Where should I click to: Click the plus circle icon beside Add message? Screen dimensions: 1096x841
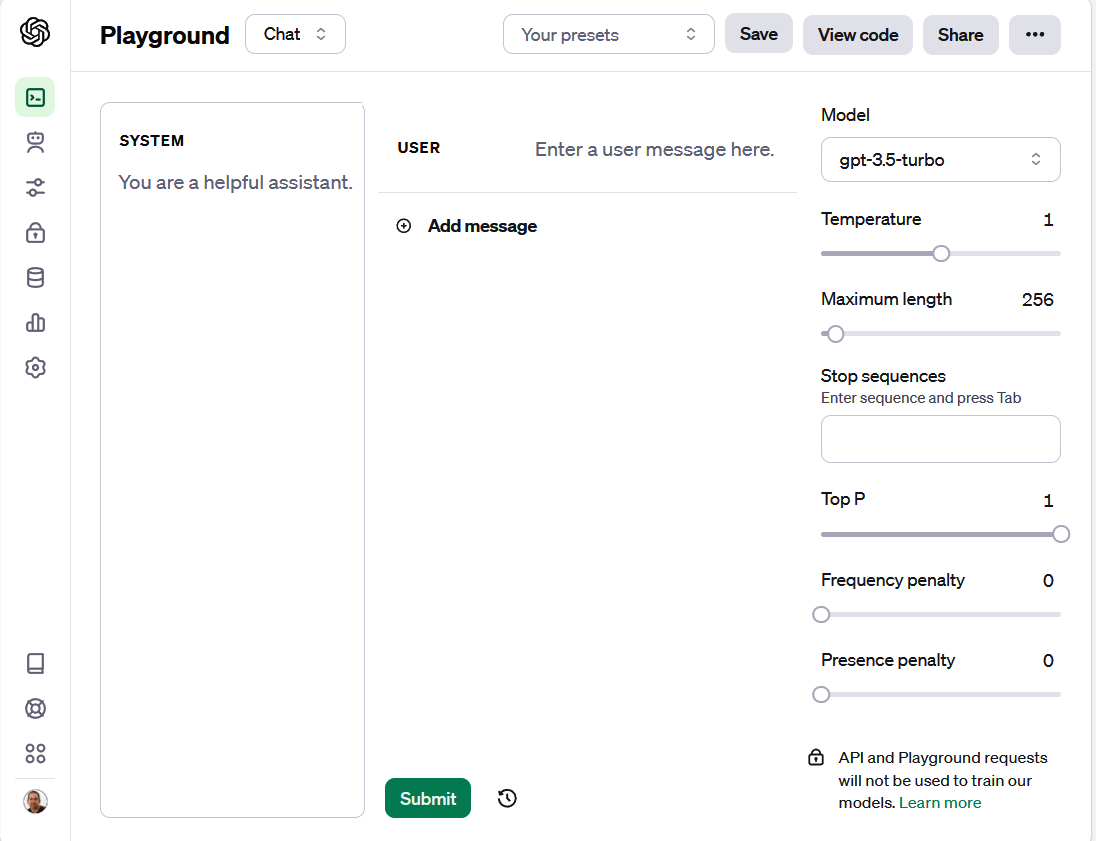(404, 226)
